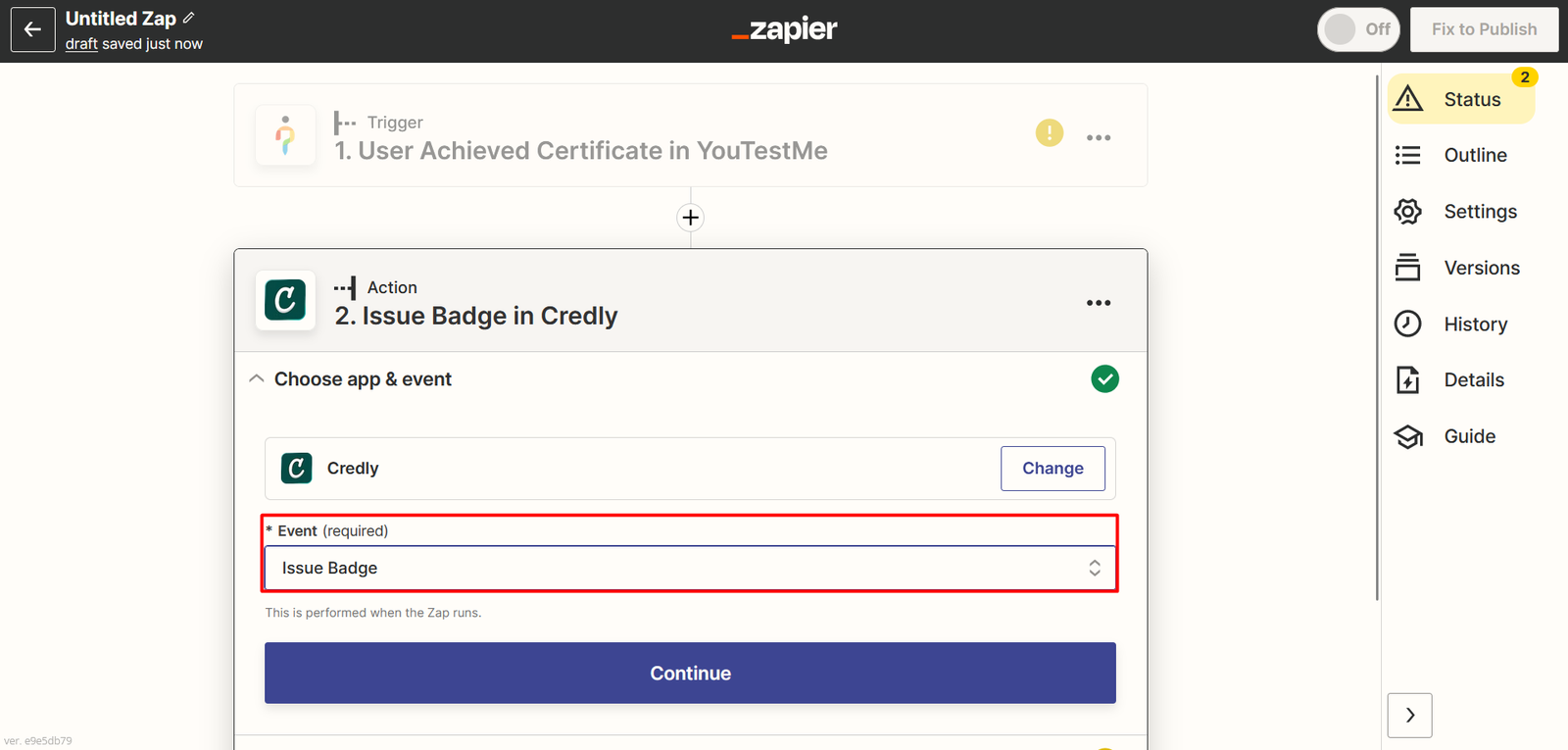The height and width of the screenshot is (750, 1568).
Task: Open the Status panel in sidebar
Action: [1460, 99]
